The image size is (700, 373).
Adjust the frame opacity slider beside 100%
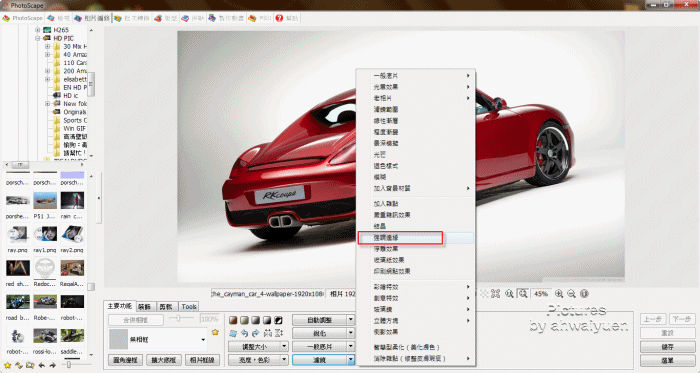coord(178,319)
